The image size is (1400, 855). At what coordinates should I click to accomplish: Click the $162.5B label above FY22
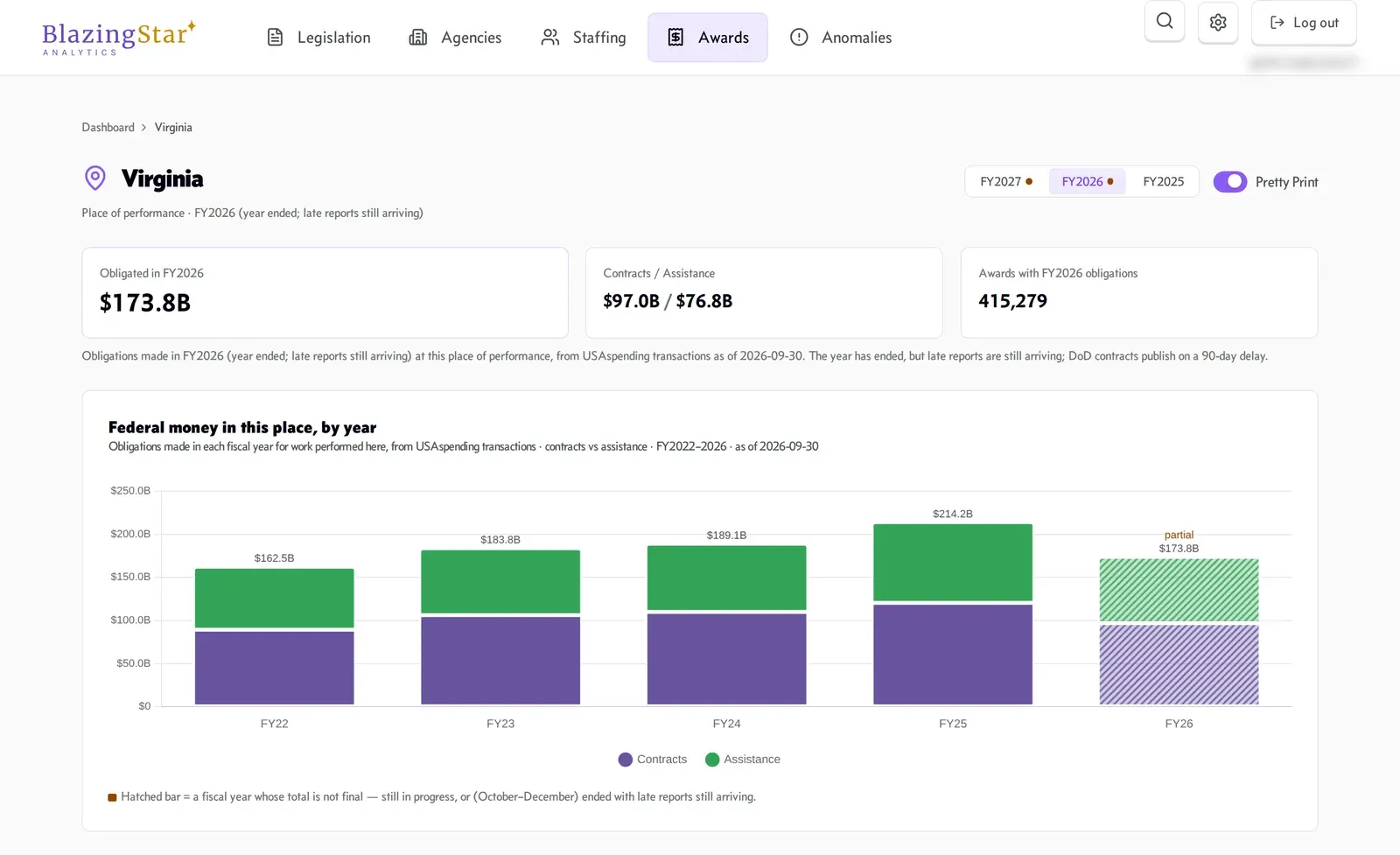coord(274,558)
